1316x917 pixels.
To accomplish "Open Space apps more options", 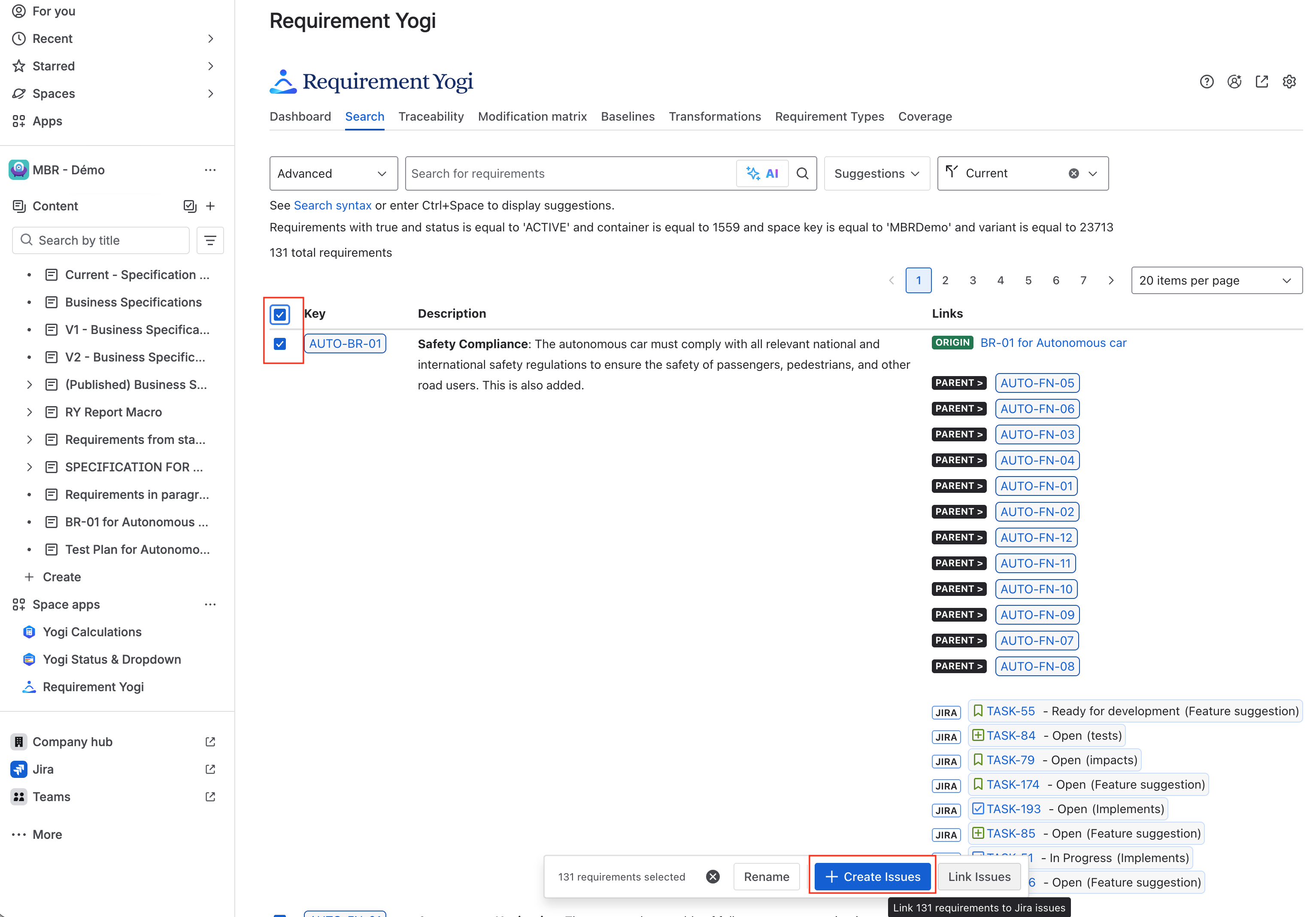I will coord(210,604).
